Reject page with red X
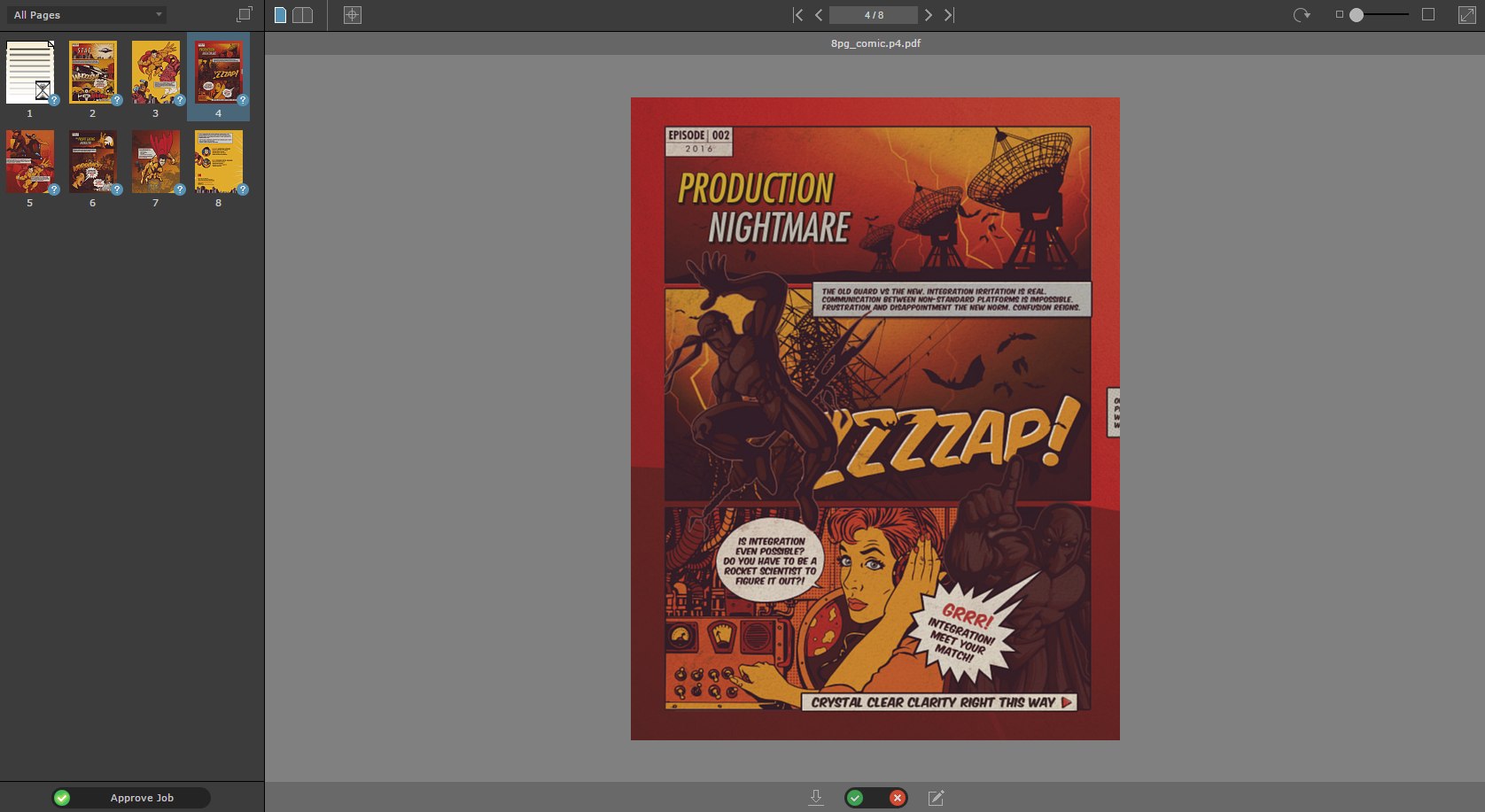 (897, 798)
